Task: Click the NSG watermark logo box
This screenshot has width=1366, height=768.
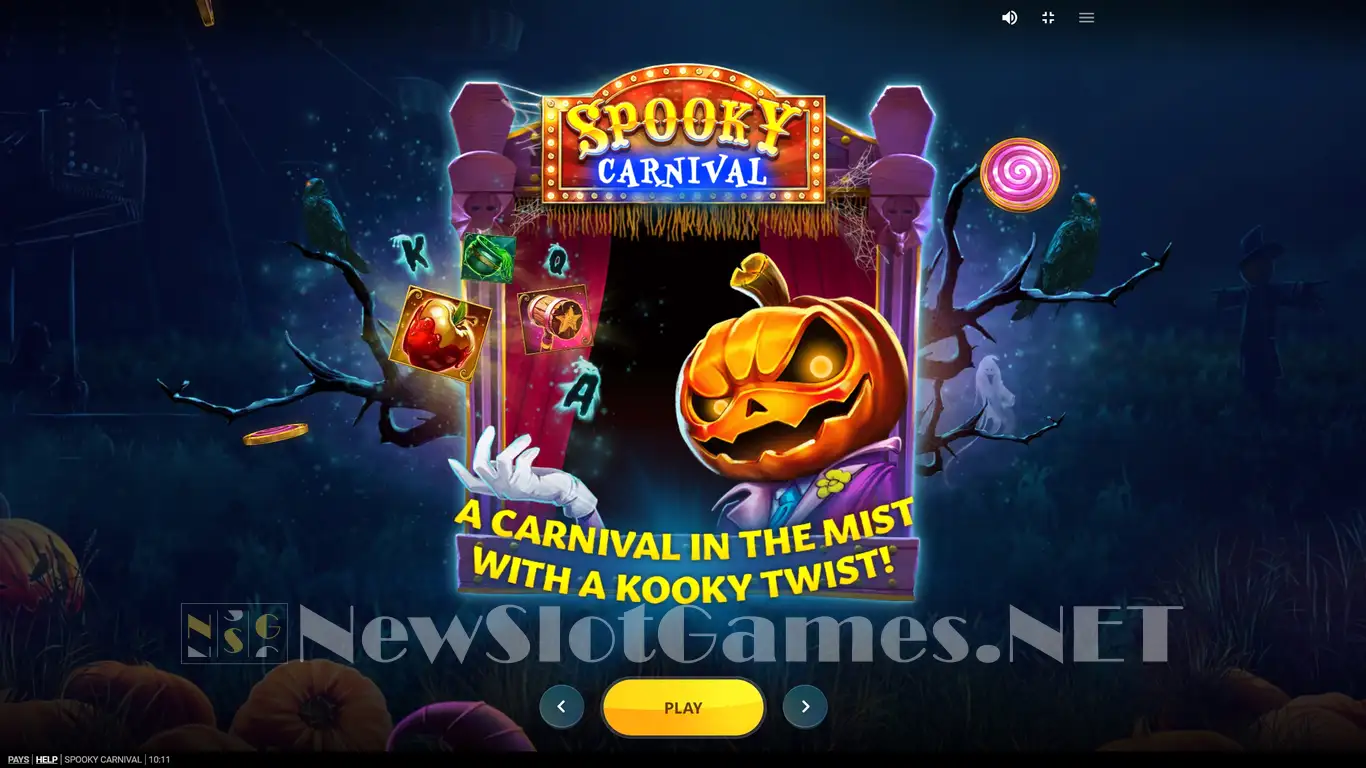Action: click(x=234, y=633)
